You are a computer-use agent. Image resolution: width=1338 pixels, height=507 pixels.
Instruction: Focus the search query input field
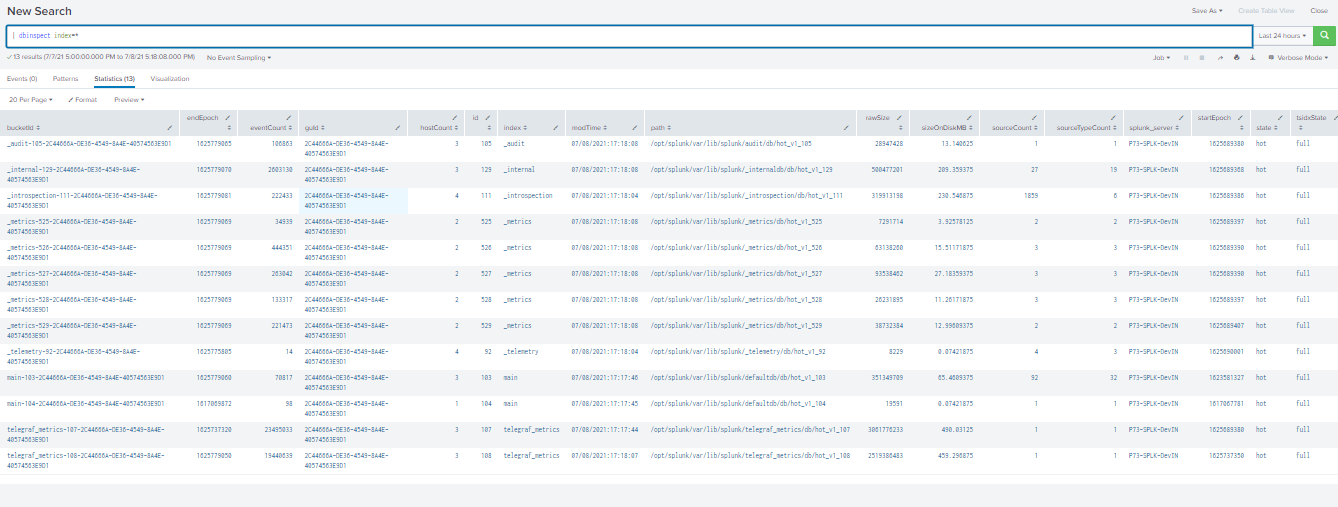630,35
